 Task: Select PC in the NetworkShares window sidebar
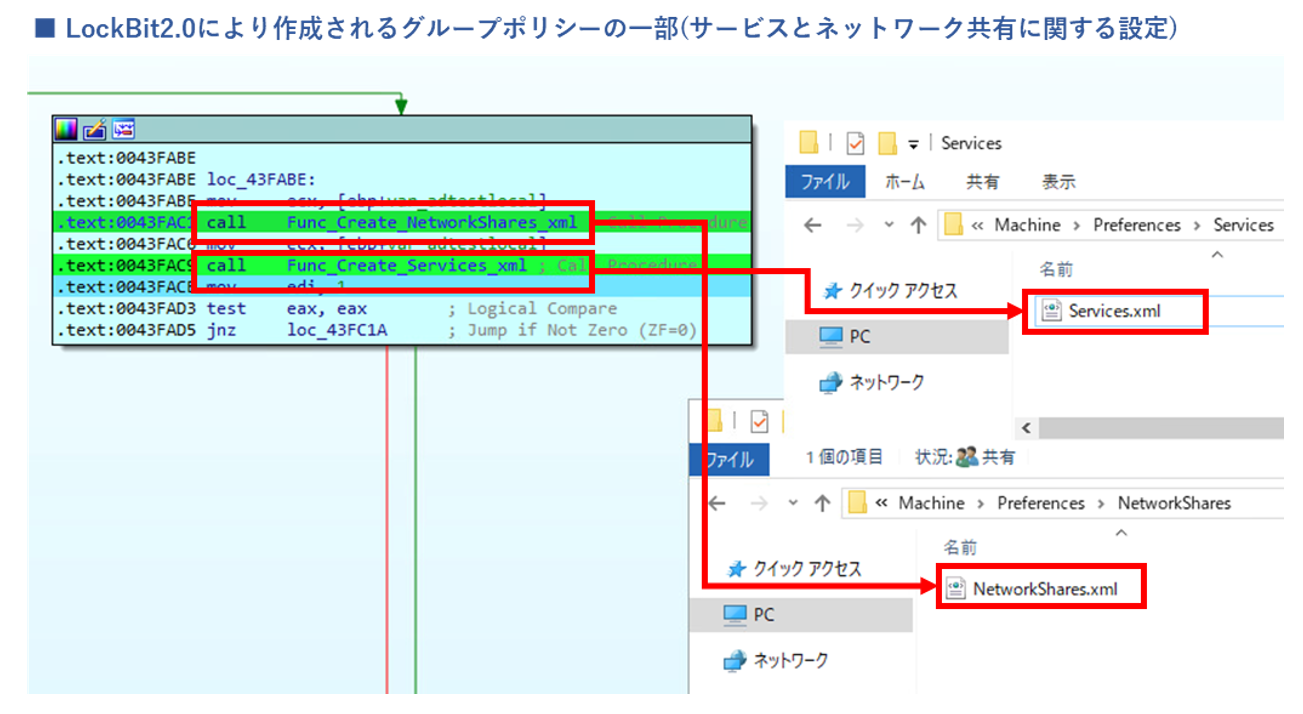[x=762, y=615]
